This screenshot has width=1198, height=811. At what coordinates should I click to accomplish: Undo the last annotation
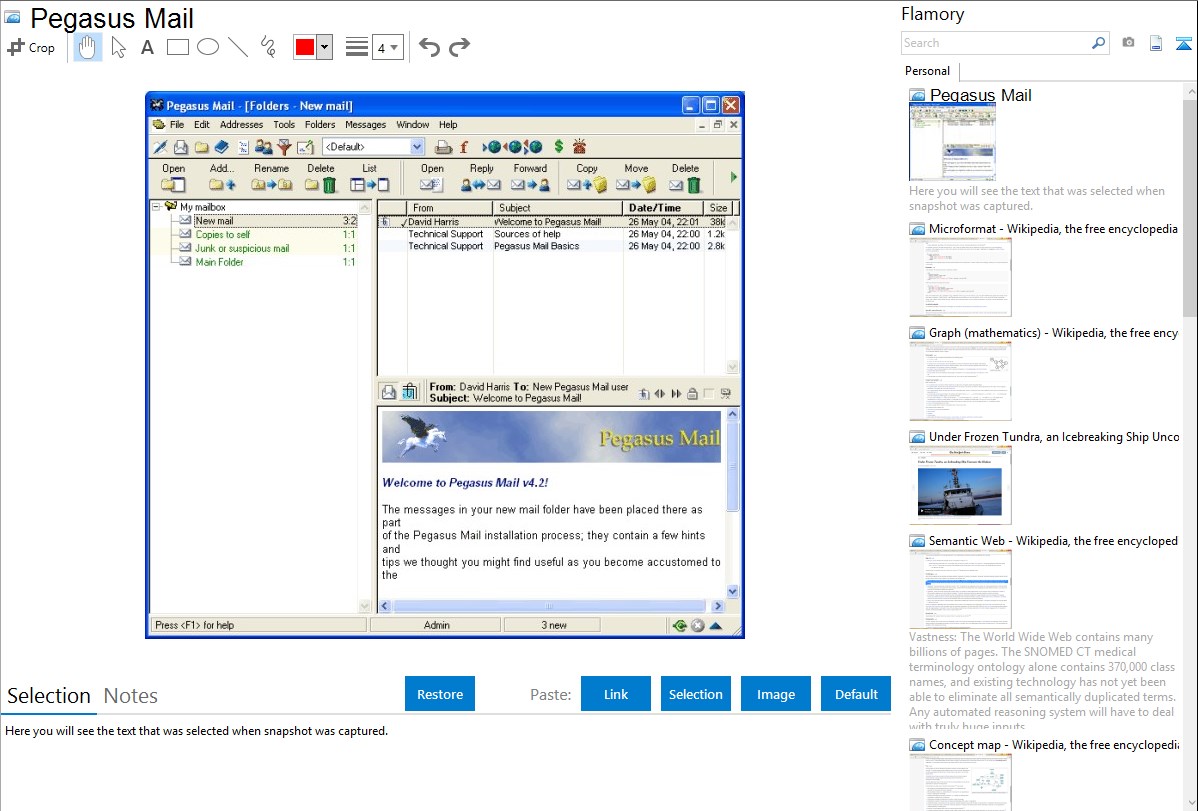click(429, 47)
